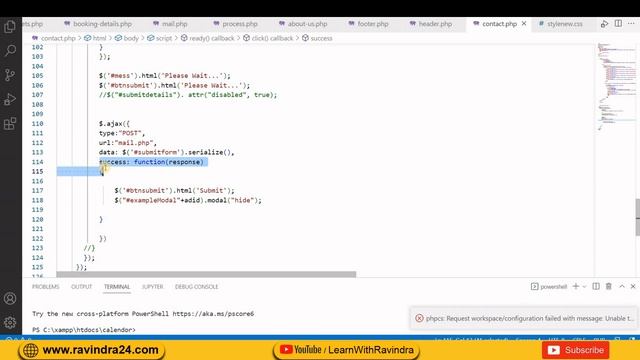The width and height of the screenshot is (640, 360).
Task: Switch to the header.php tab
Action: 431,24
